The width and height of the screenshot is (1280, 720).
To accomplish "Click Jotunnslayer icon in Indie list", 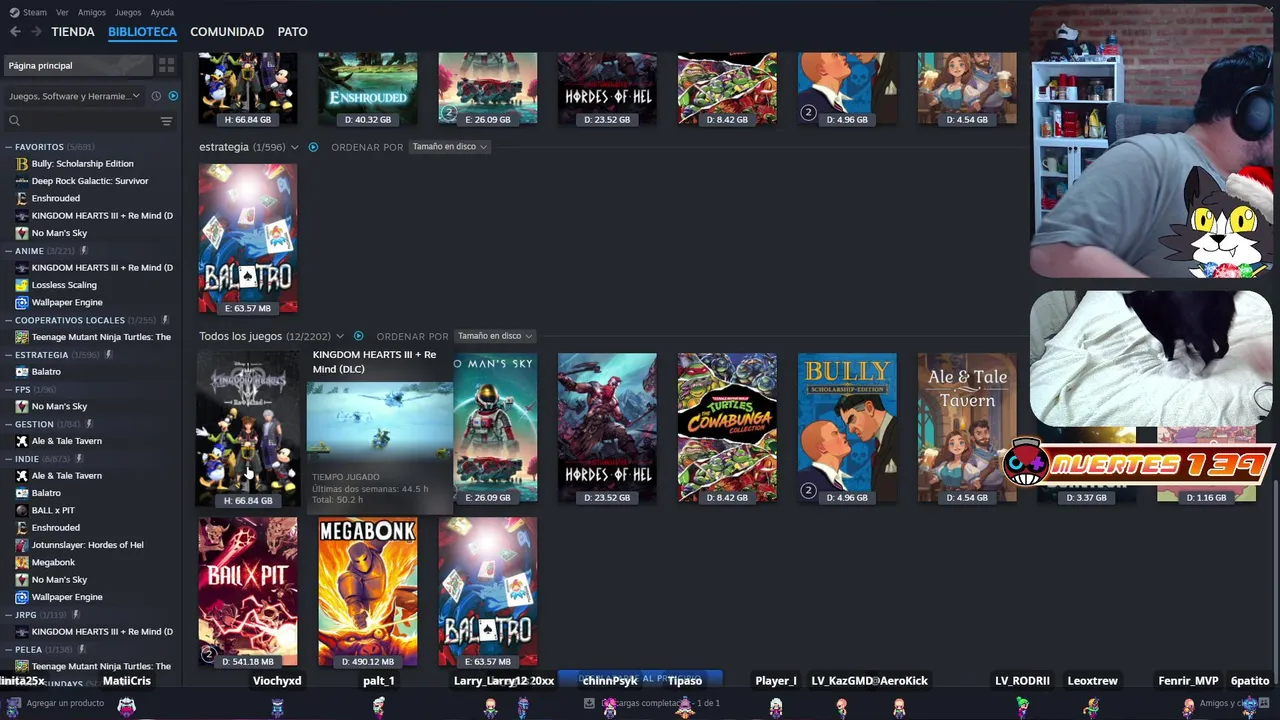I will pyautogui.click(x=22, y=545).
